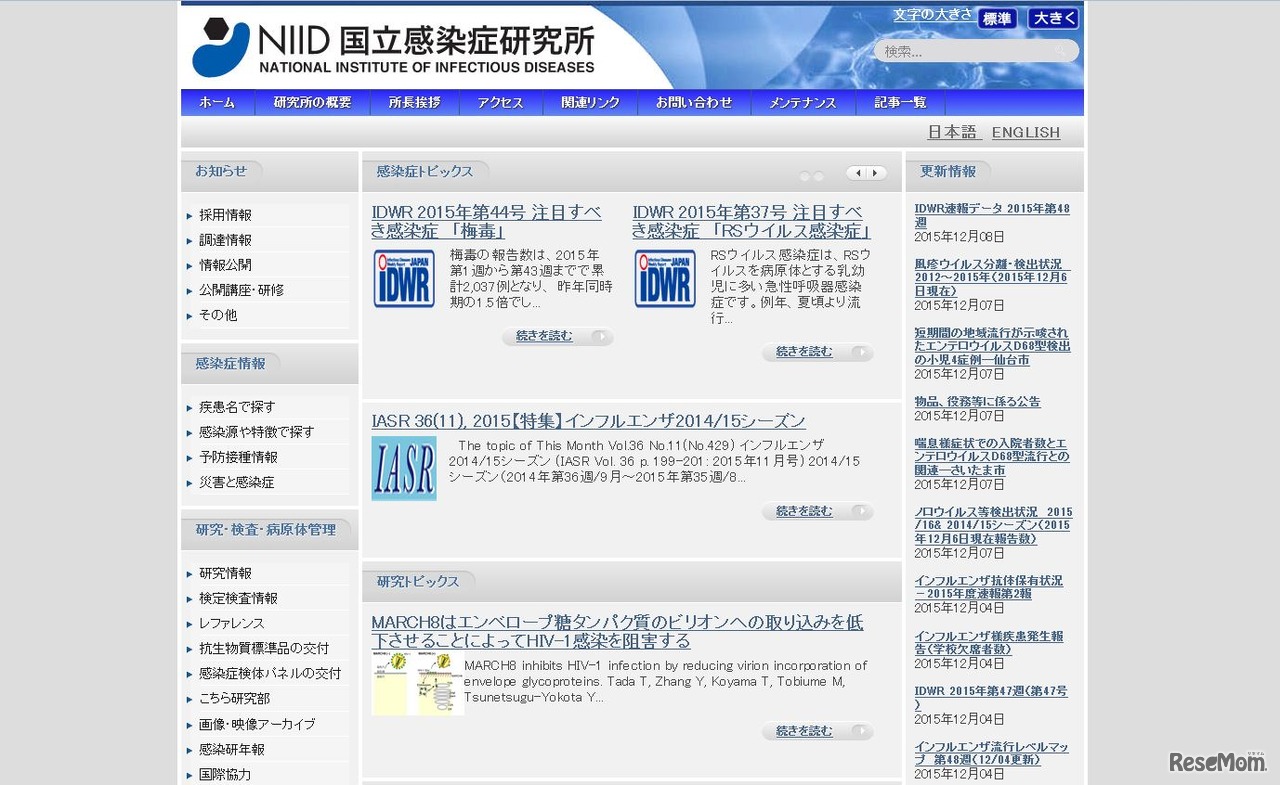The height and width of the screenshot is (785, 1280).
Task: Select the first carousel pagination dot
Action: (805, 175)
